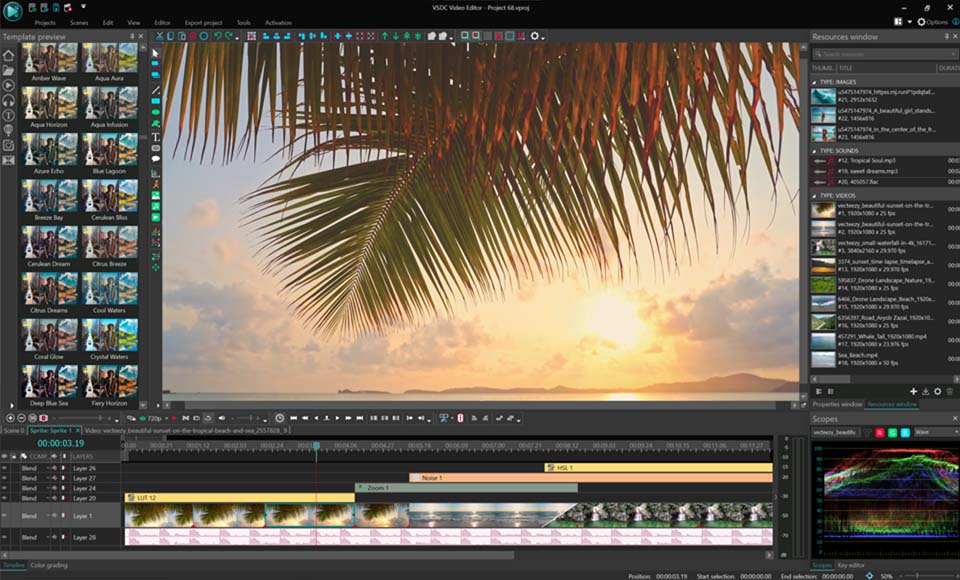This screenshot has height=580, width=960.
Task: Click the Instagram icon in the left sidebar
Action: [8, 145]
